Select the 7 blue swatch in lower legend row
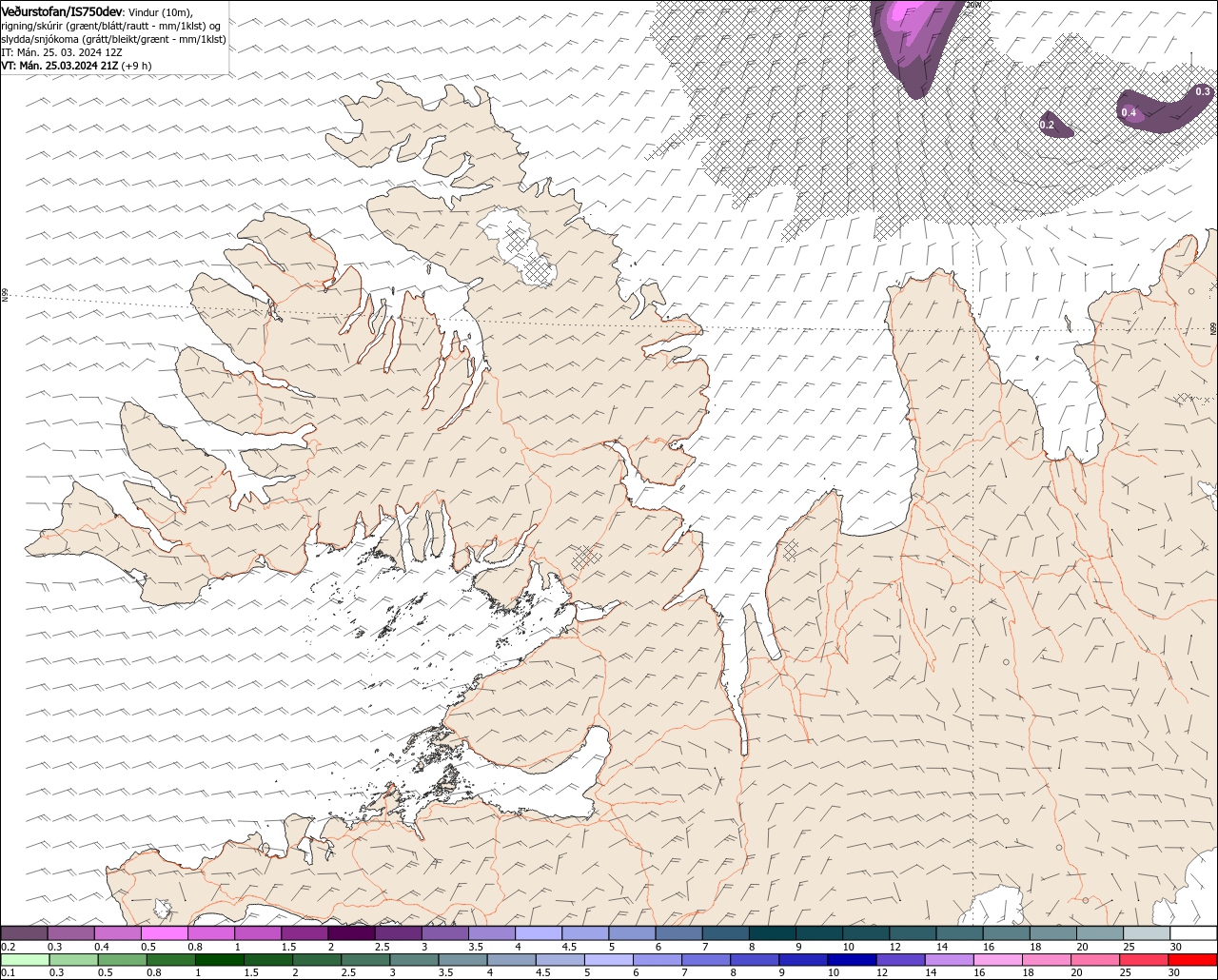1218x980 pixels. tap(705, 960)
